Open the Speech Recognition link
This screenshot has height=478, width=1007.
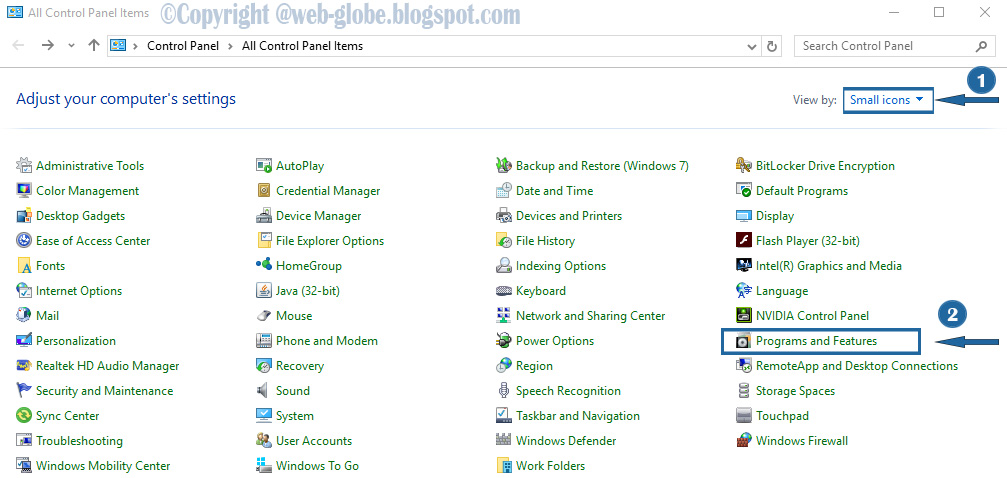pos(568,391)
